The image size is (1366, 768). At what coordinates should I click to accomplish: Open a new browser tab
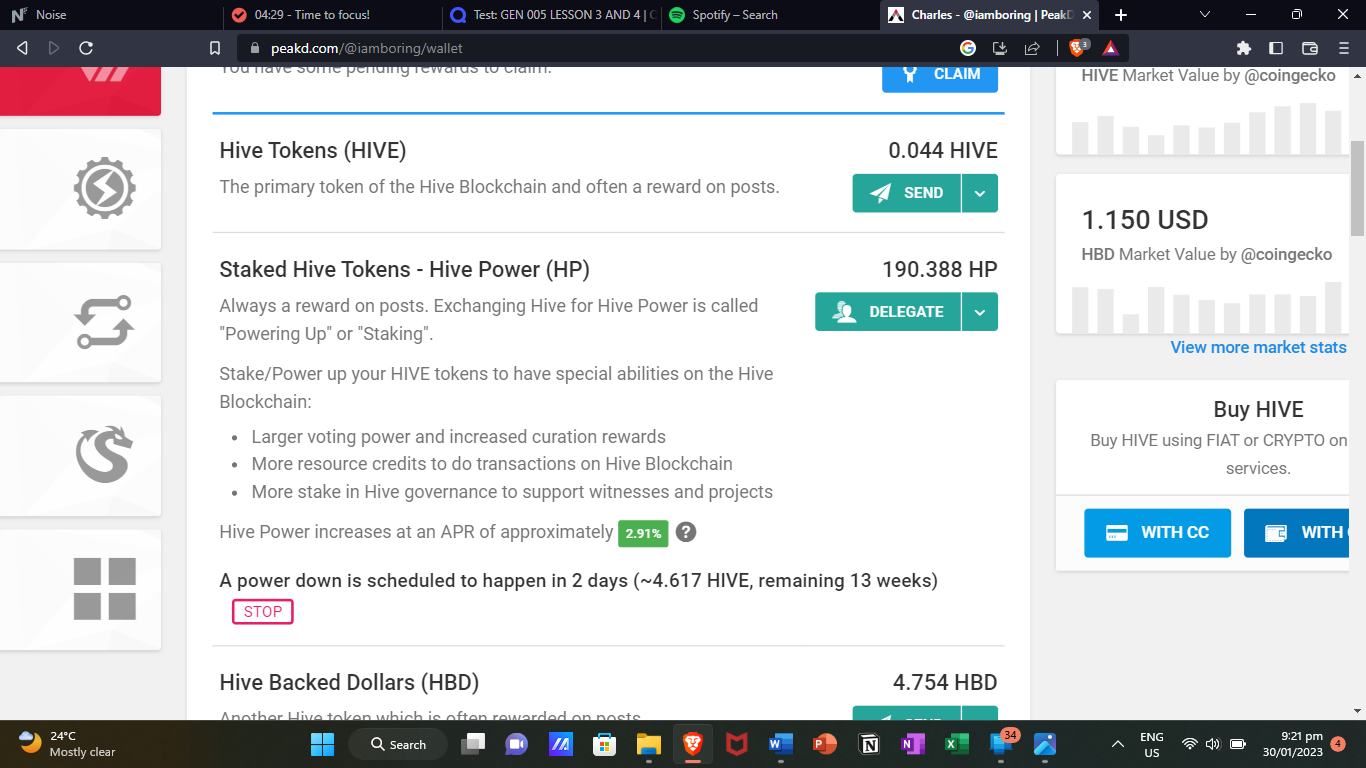[x=1121, y=15]
